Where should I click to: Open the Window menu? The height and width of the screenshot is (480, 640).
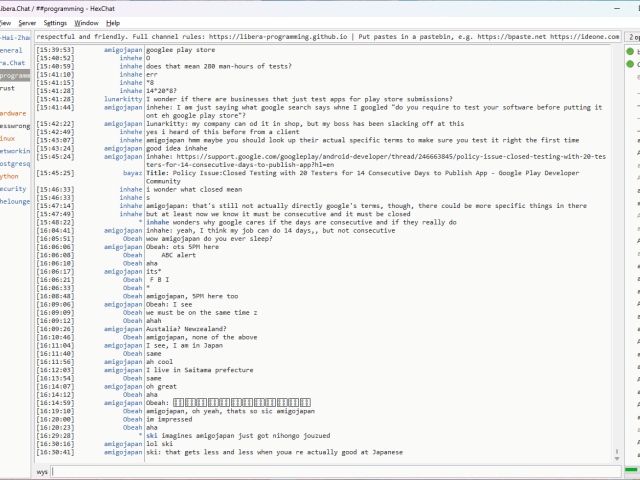click(87, 22)
